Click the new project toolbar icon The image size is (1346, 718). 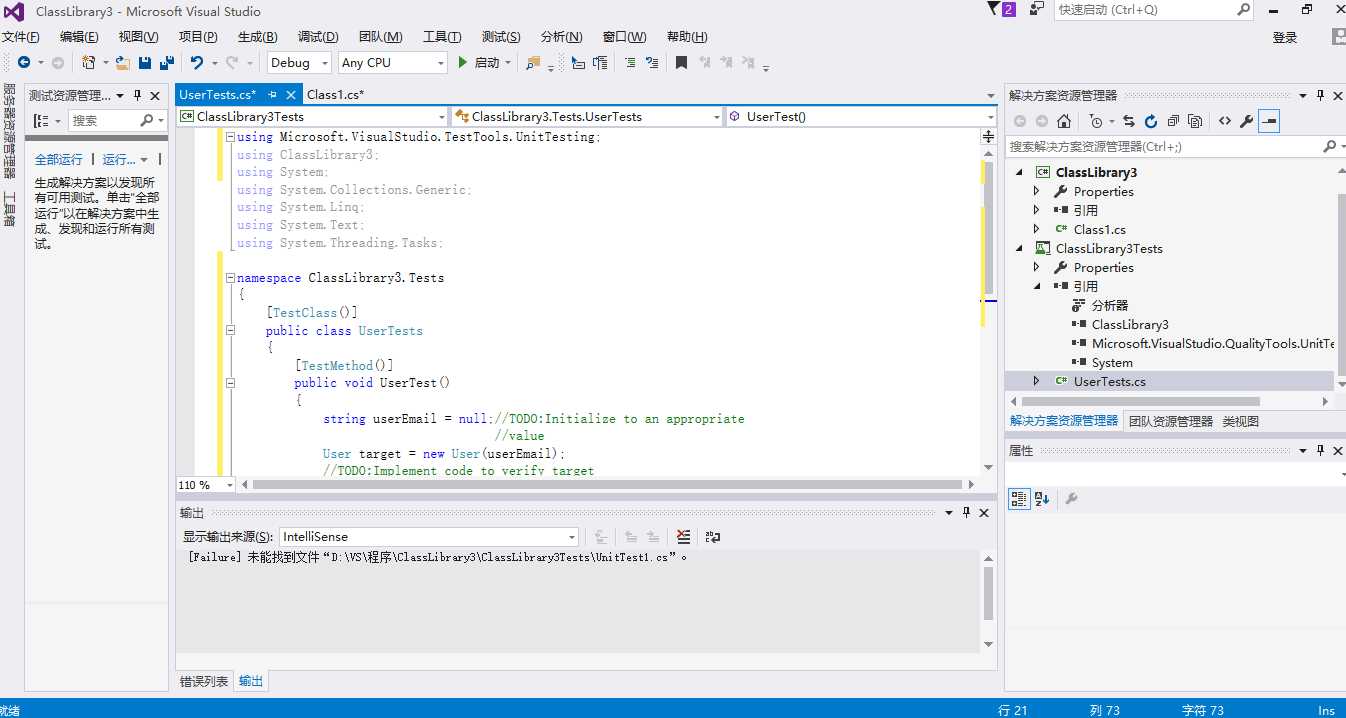point(89,62)
